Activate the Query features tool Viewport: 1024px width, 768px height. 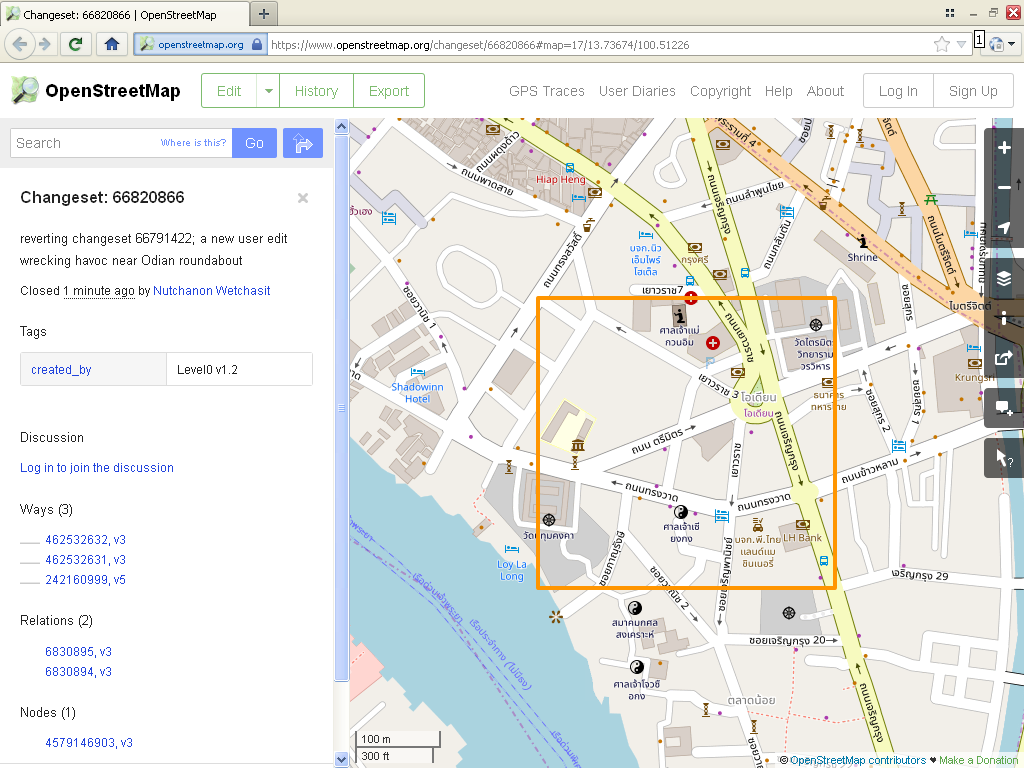[x=1004, y=458]
